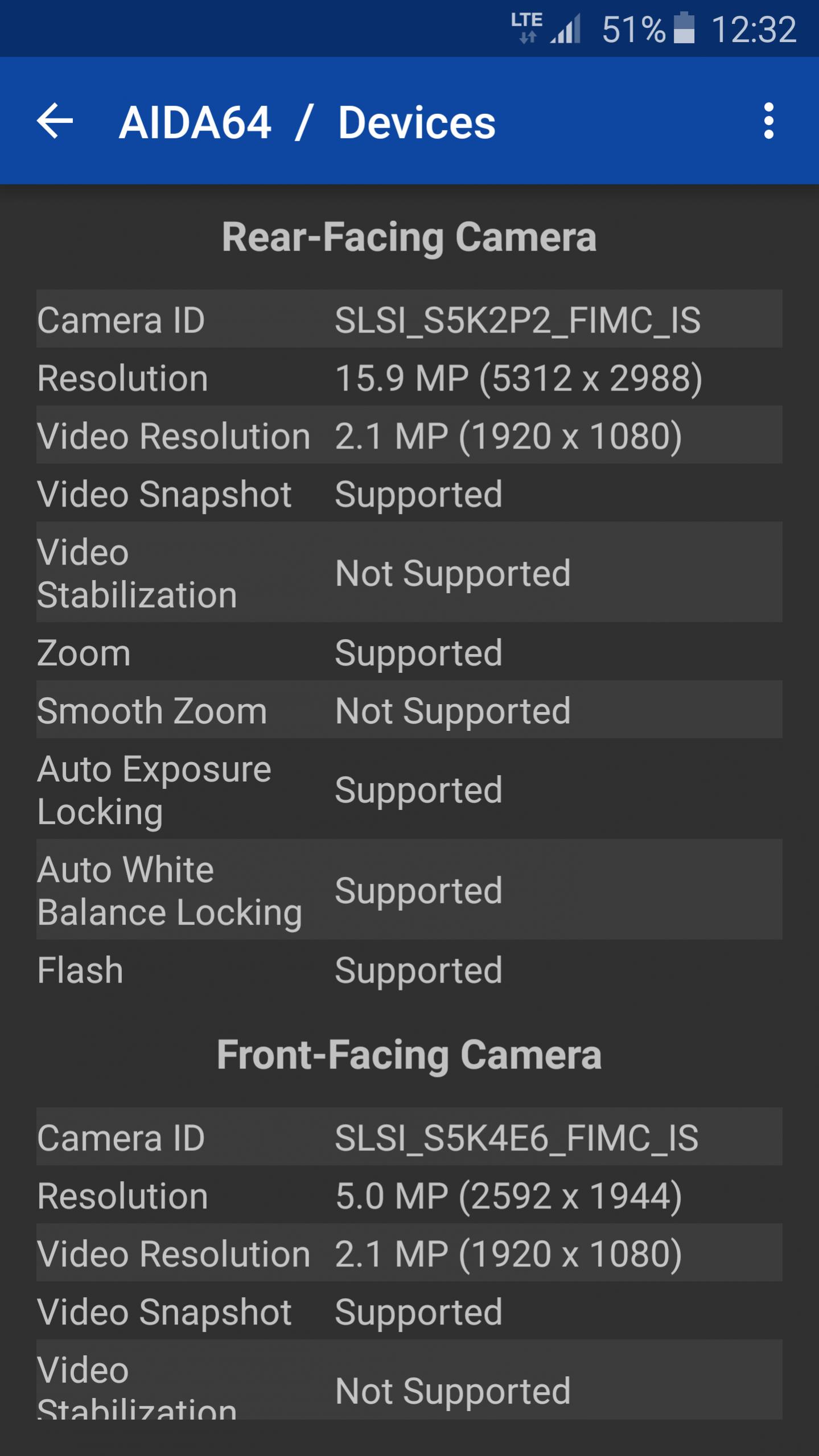Tap the clock showing 12:32
Screen dimensions: 819x1456
754,29
